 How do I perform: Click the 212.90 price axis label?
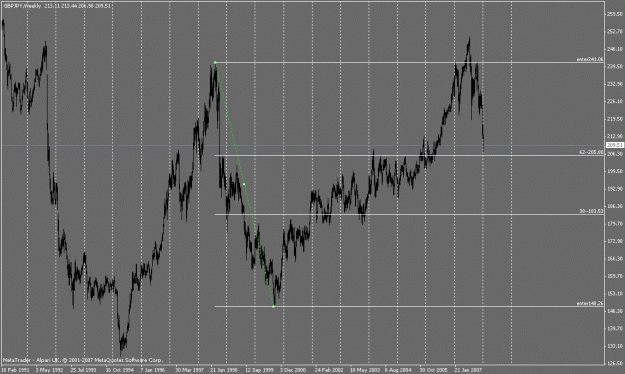614,136
